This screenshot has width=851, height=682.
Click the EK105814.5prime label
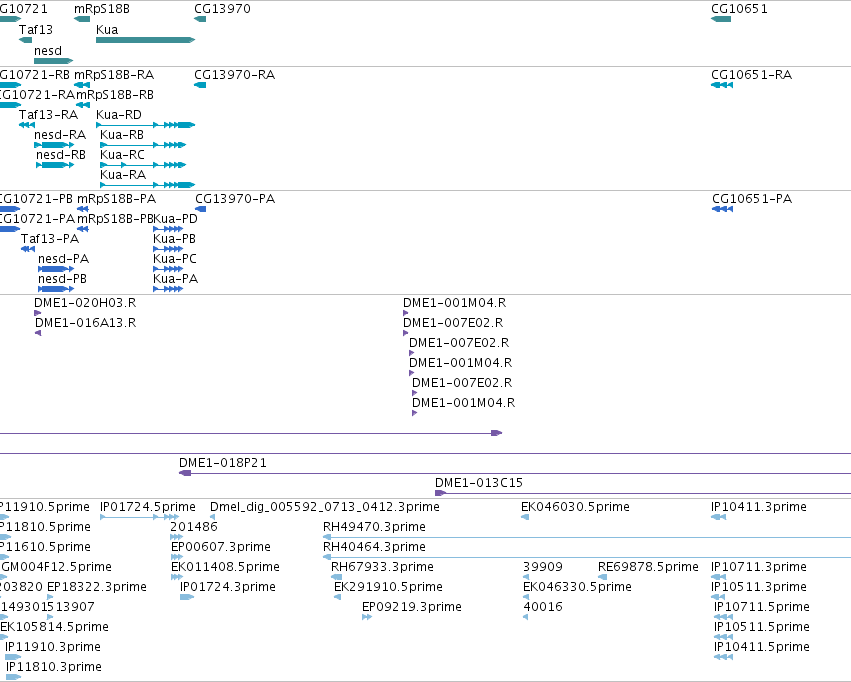(54, 628)
